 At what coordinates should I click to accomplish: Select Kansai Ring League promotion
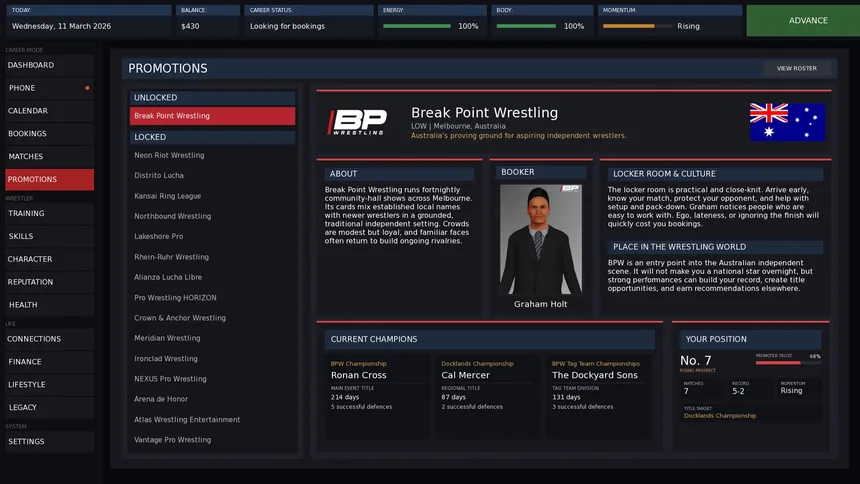coord(212,196)
